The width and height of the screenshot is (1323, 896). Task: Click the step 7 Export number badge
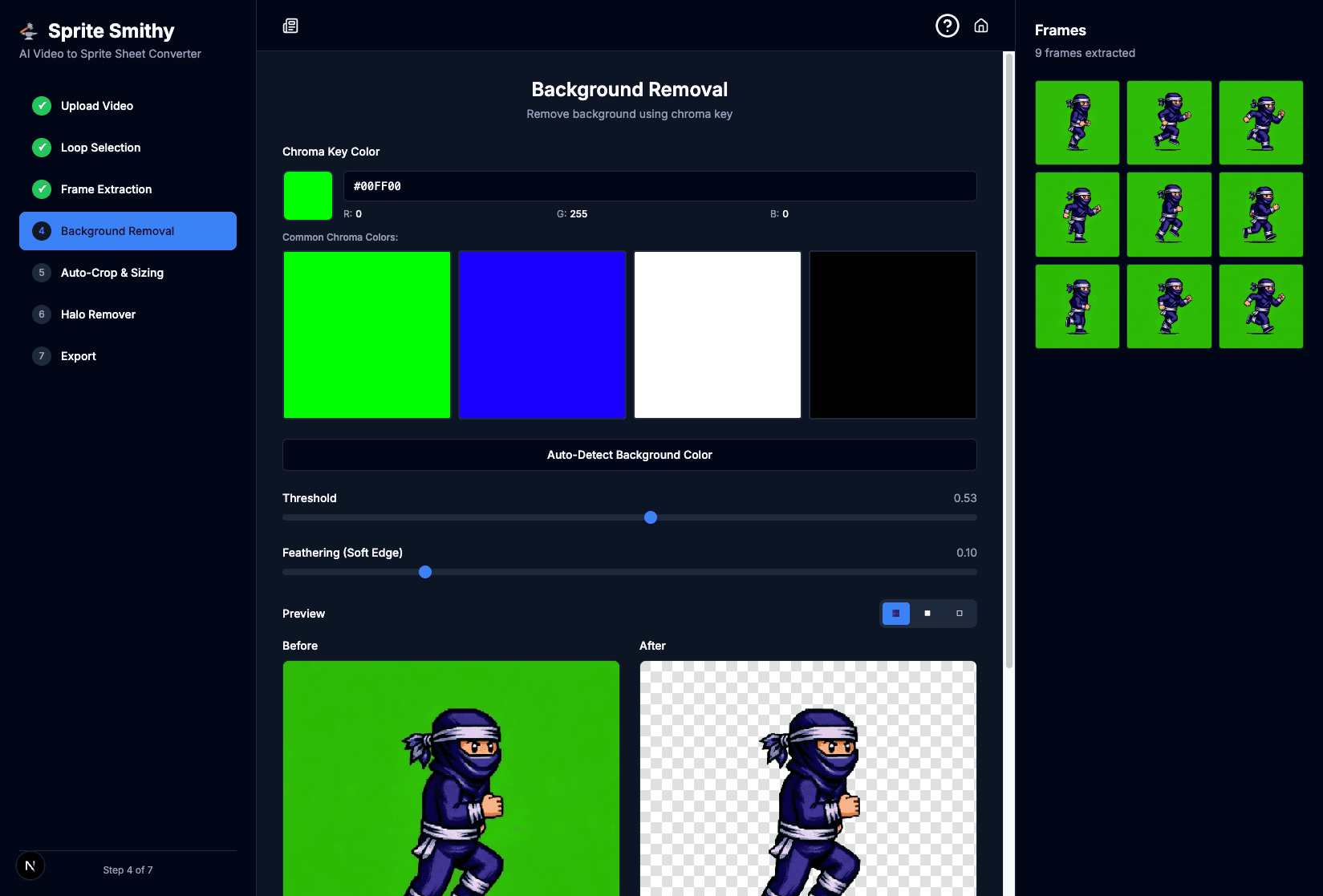[x=42, y=356]
